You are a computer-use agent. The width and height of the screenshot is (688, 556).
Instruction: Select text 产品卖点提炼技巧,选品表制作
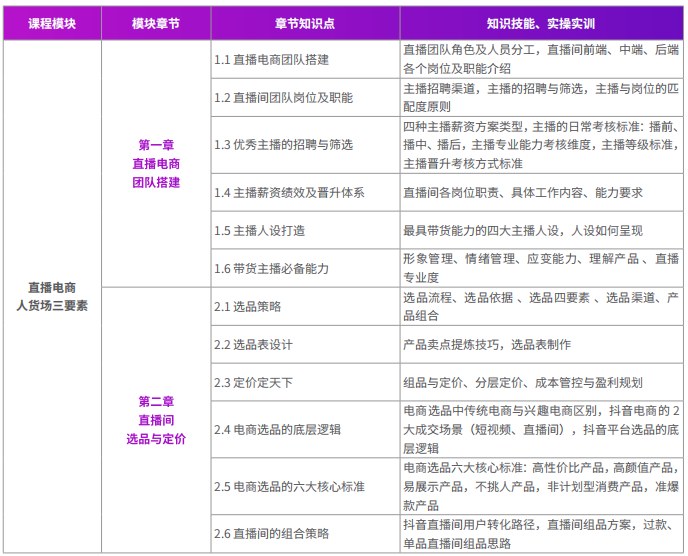pyautogui.click(x=487, y=344)
